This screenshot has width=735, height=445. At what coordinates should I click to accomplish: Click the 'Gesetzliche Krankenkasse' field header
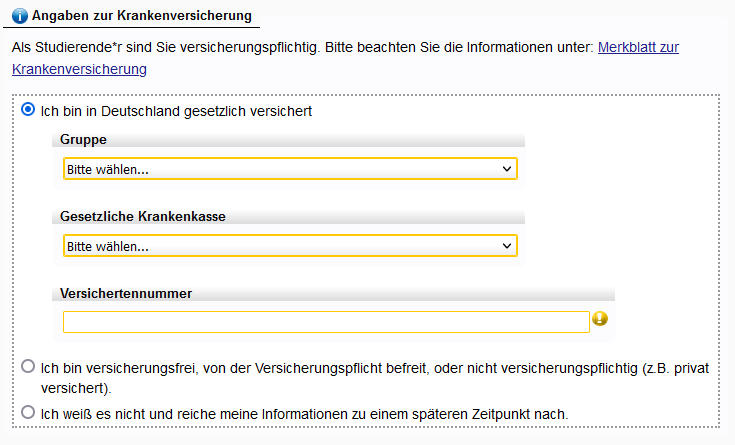[143, 216]
